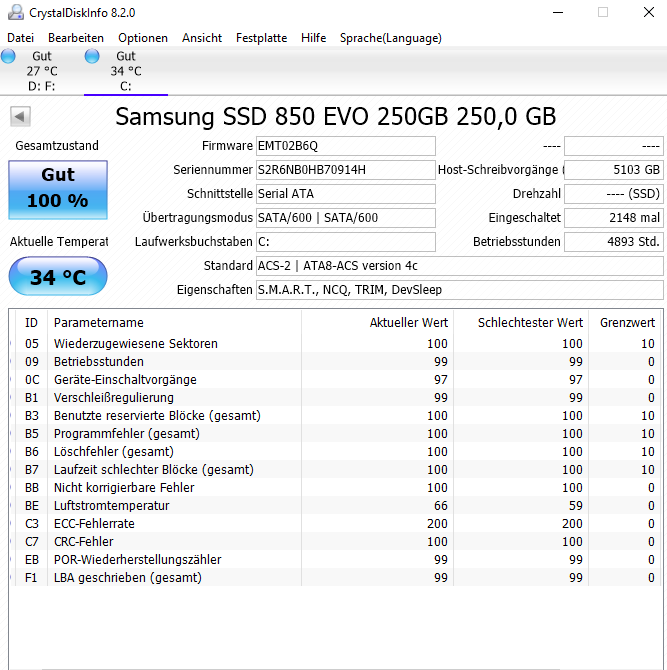Click the Parametername column header
The image size is (667, 670).
(x=174, y=323)
